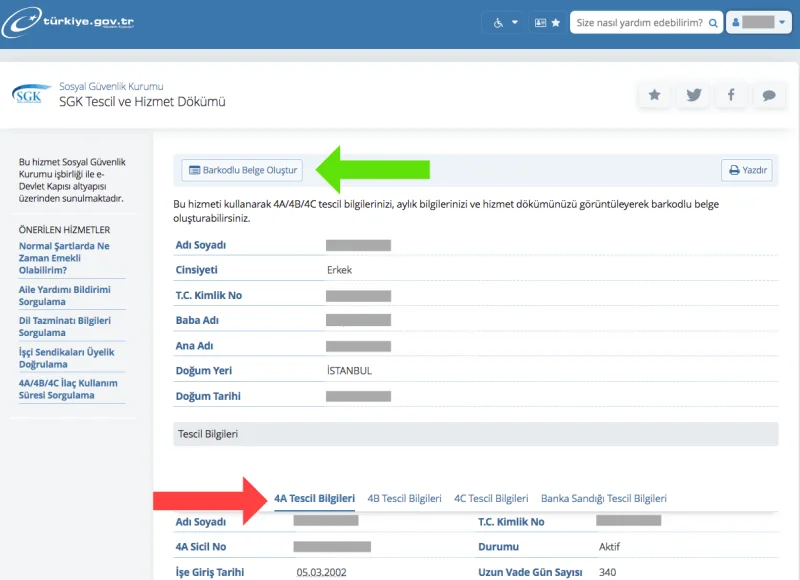Switch to 4C Tescil Bilgileri tab
800x580 pixels.
coord(491,498)
